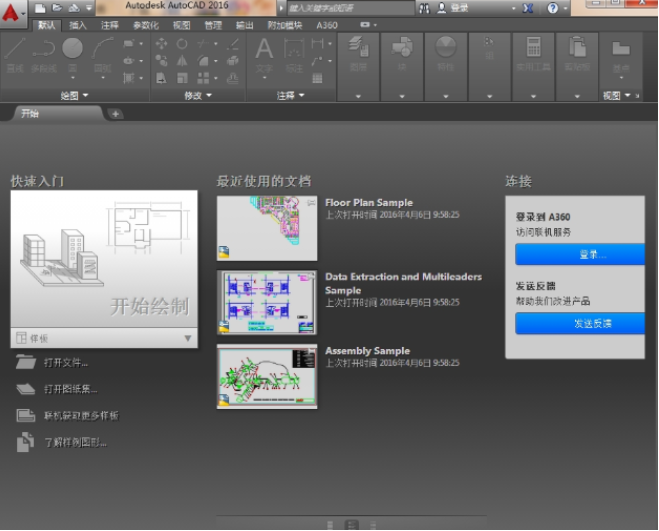Select the Line (直线) tool
Image resolution: width=659 pixels, height=531 pixels.
[x=15, y=55]
